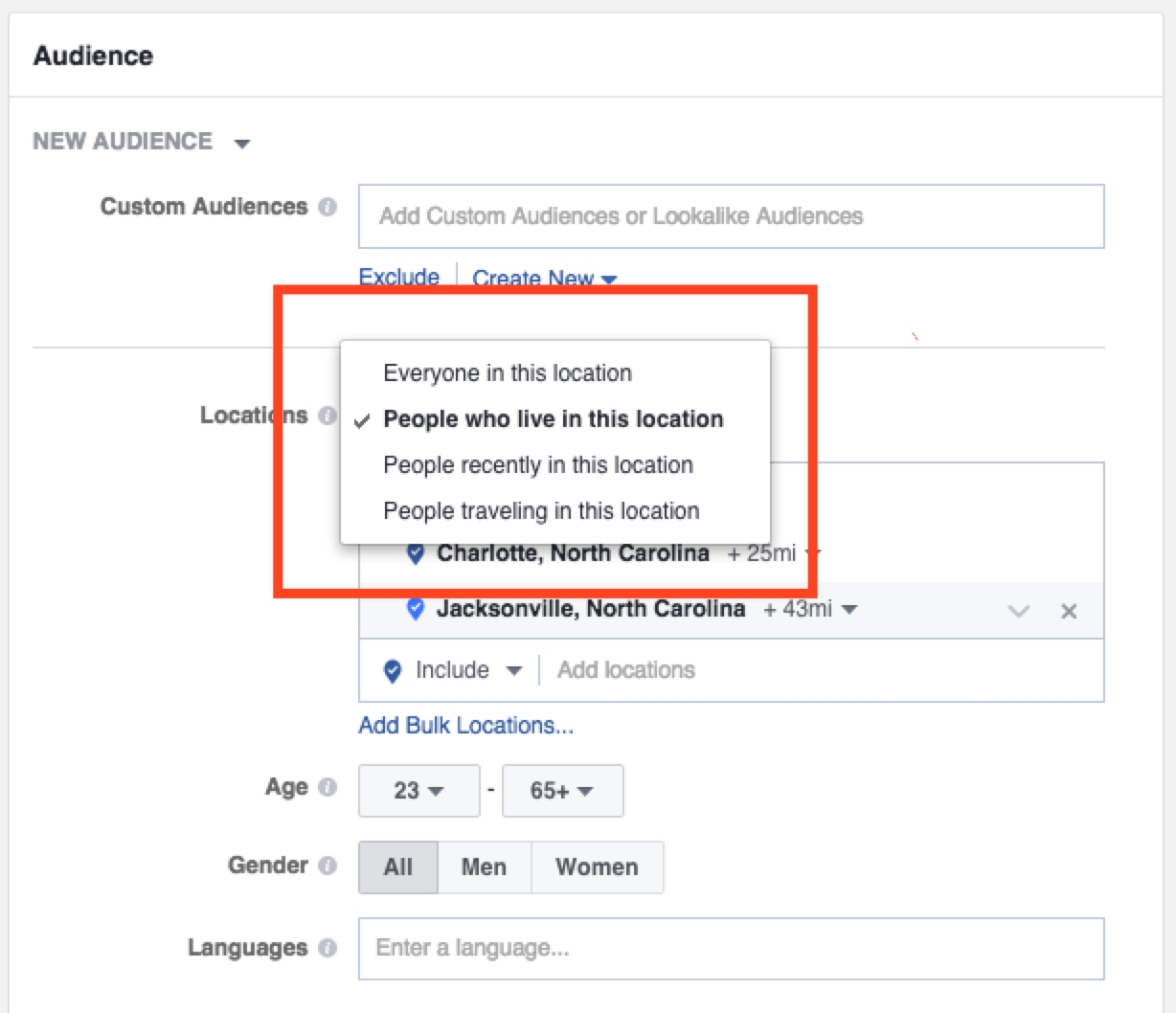Click info icon next to Age label

coord(328,787)
